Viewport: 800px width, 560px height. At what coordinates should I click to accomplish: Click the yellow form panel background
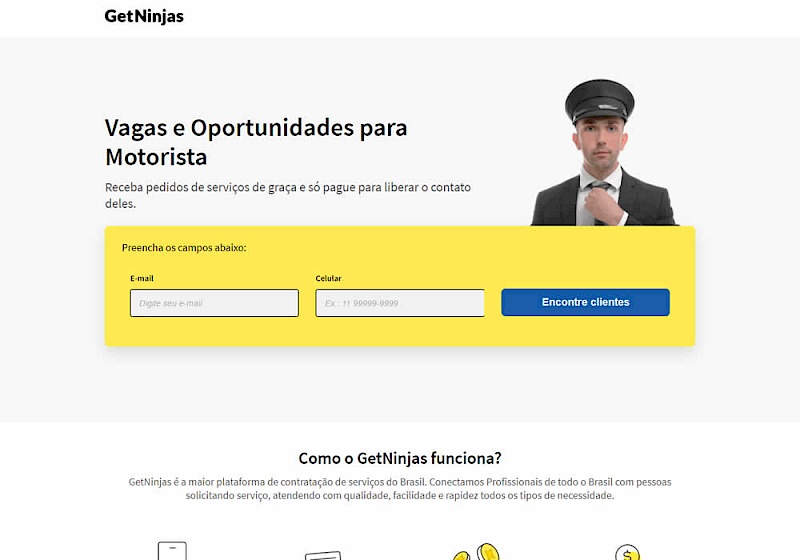[x=400, y=332]
